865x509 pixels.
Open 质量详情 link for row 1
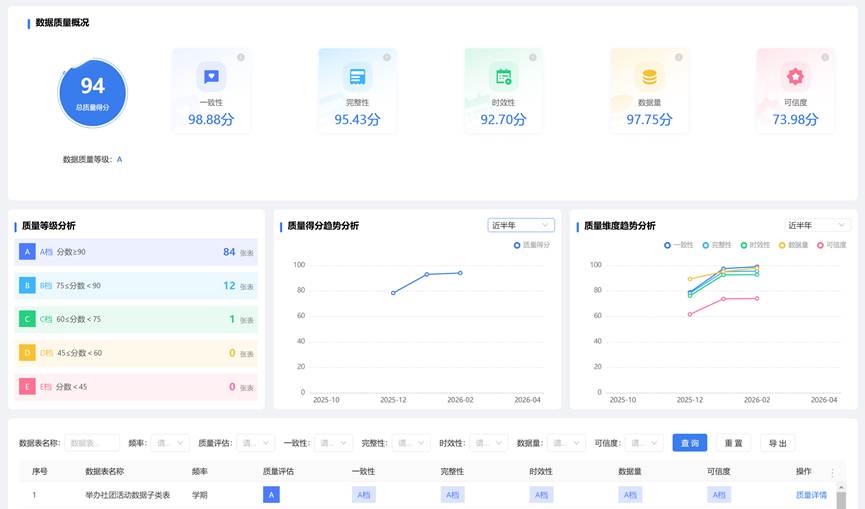pyautogui.click(x=811, y=495)
